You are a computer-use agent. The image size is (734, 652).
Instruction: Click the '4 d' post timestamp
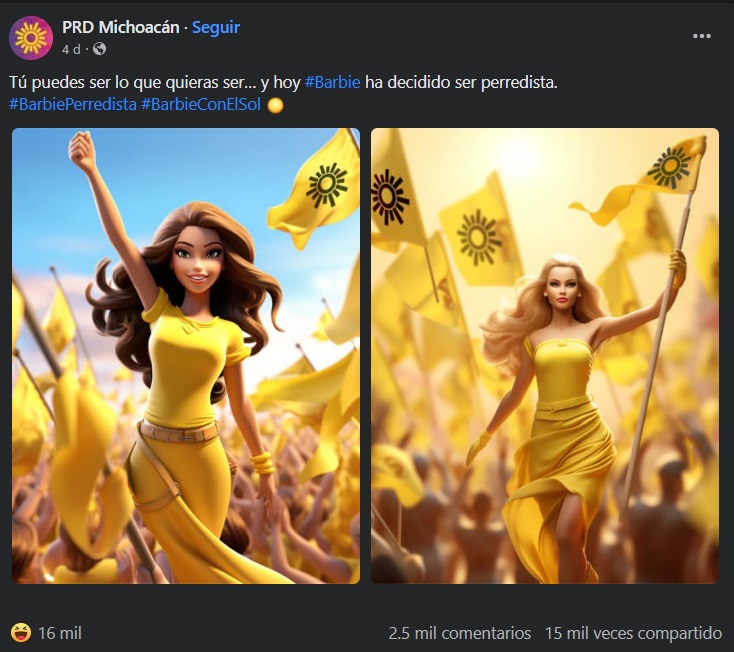pyautogui.click(x=71, y=49)
